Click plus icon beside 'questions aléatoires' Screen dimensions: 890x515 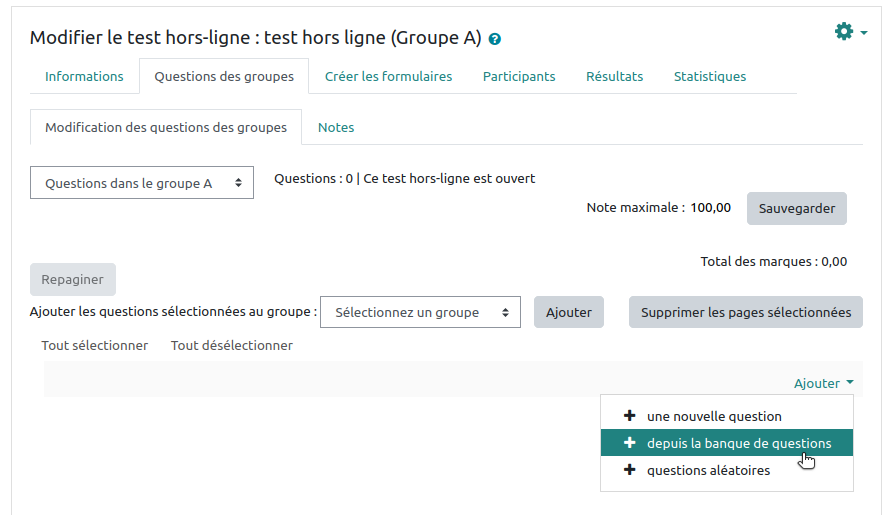[629, 470]
